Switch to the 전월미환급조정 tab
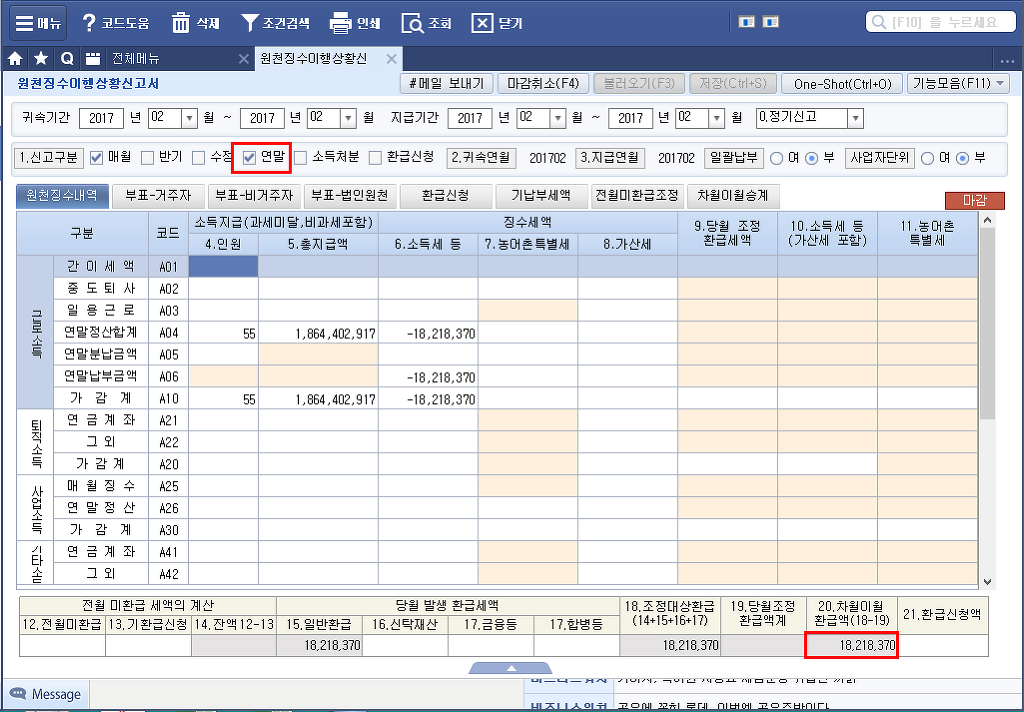The image size is (1024, 712). [636, 195]
